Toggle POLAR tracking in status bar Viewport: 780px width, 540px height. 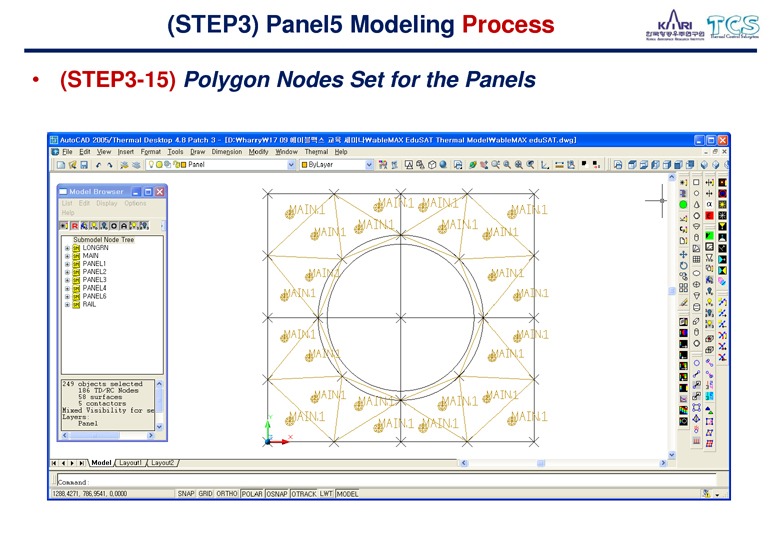coord(252,494)
